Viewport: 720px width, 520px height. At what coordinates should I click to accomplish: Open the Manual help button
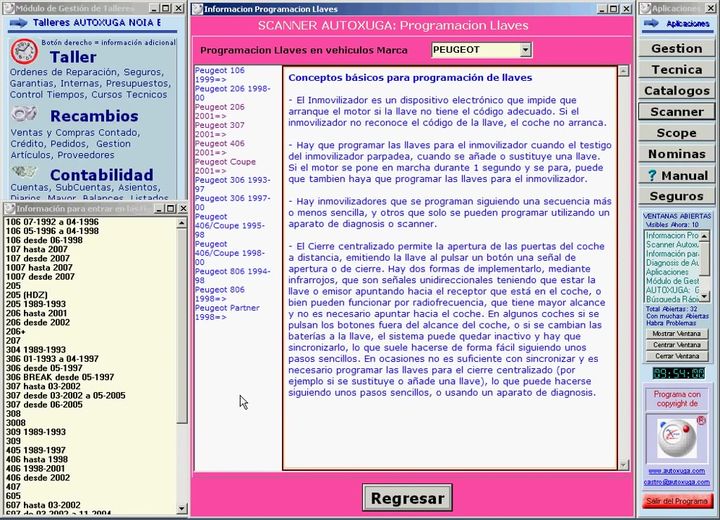coord(676,175)
